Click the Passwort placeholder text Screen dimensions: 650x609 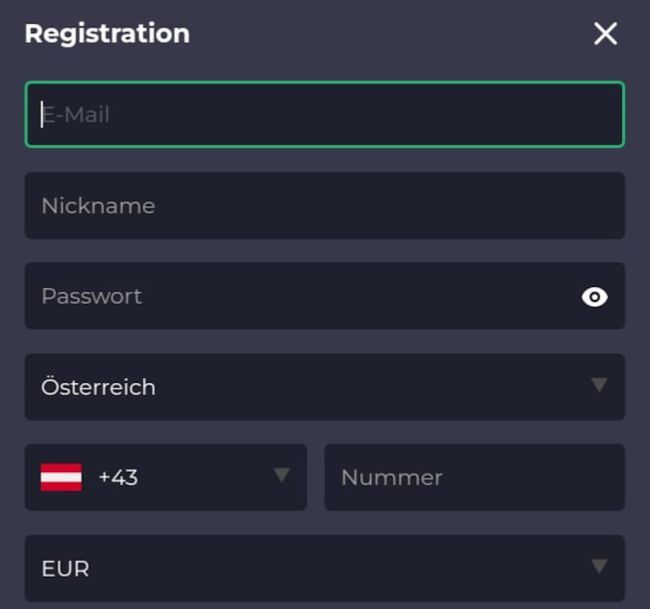coord(91,297)
